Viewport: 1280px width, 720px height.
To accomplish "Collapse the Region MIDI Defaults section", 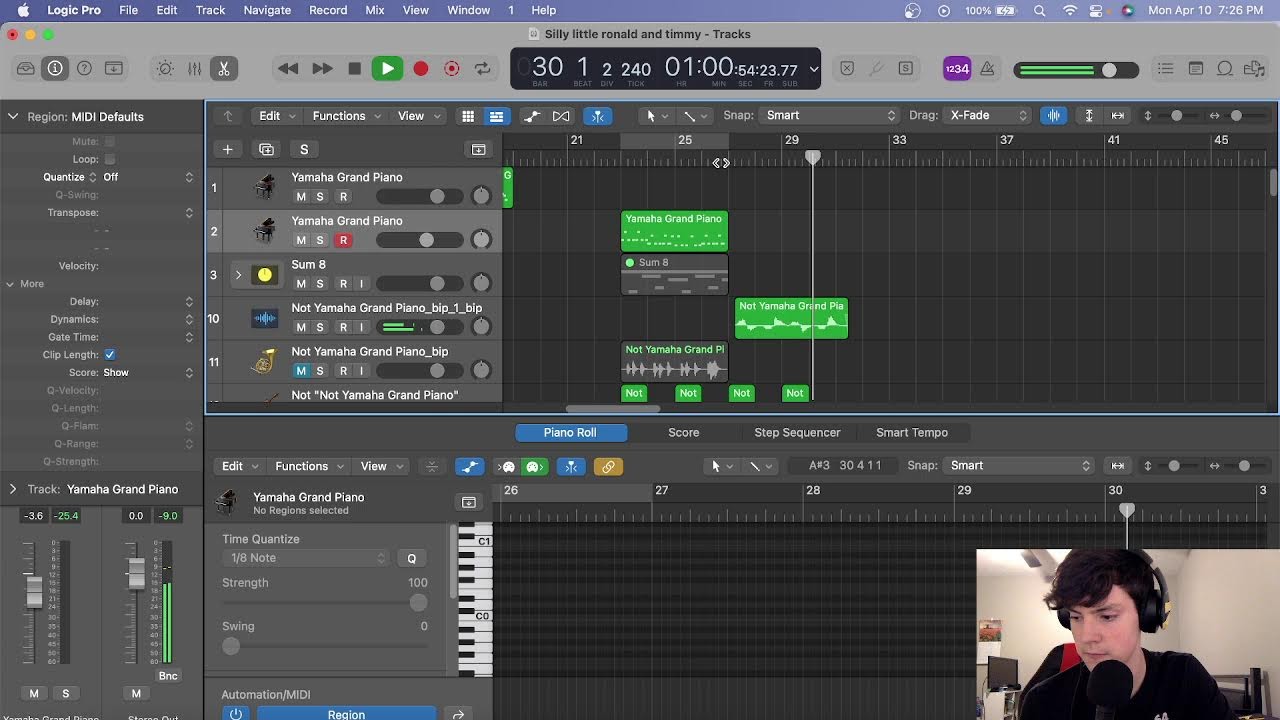I will (x=13, y=116).
